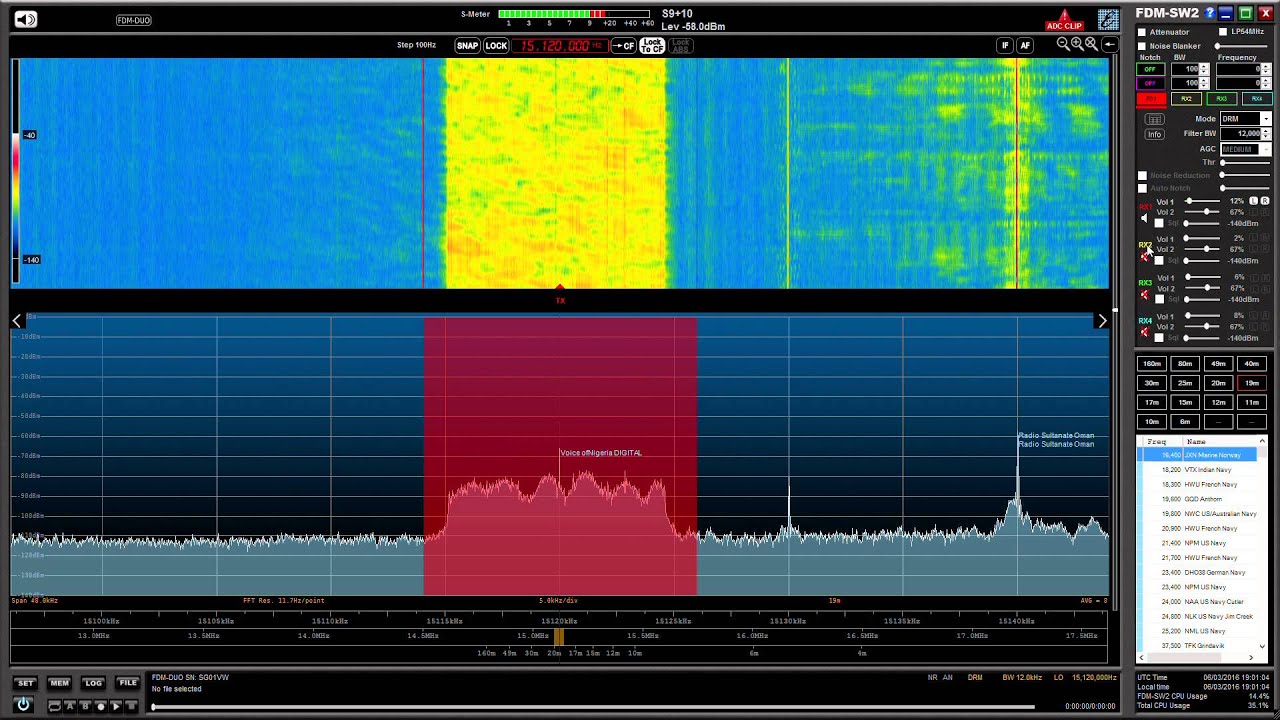1280x720 pixels.
Task: Start recording with the record button
Action: click(x=101, y=706)
